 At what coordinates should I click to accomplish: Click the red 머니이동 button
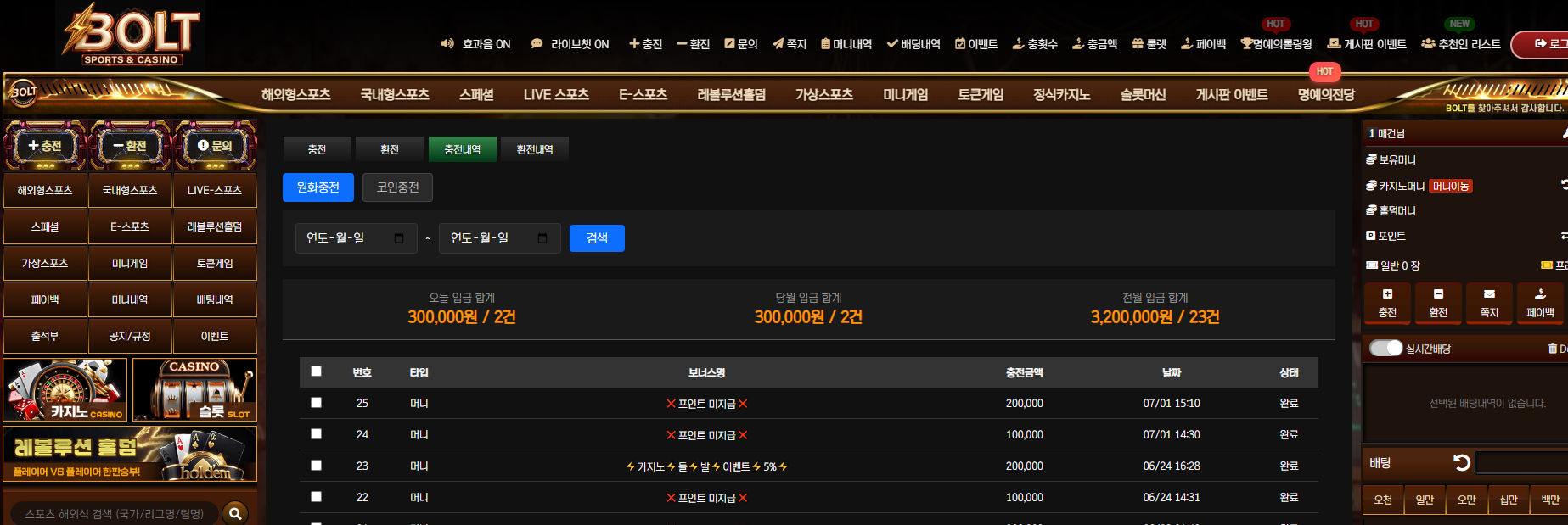click(1451, 186)
